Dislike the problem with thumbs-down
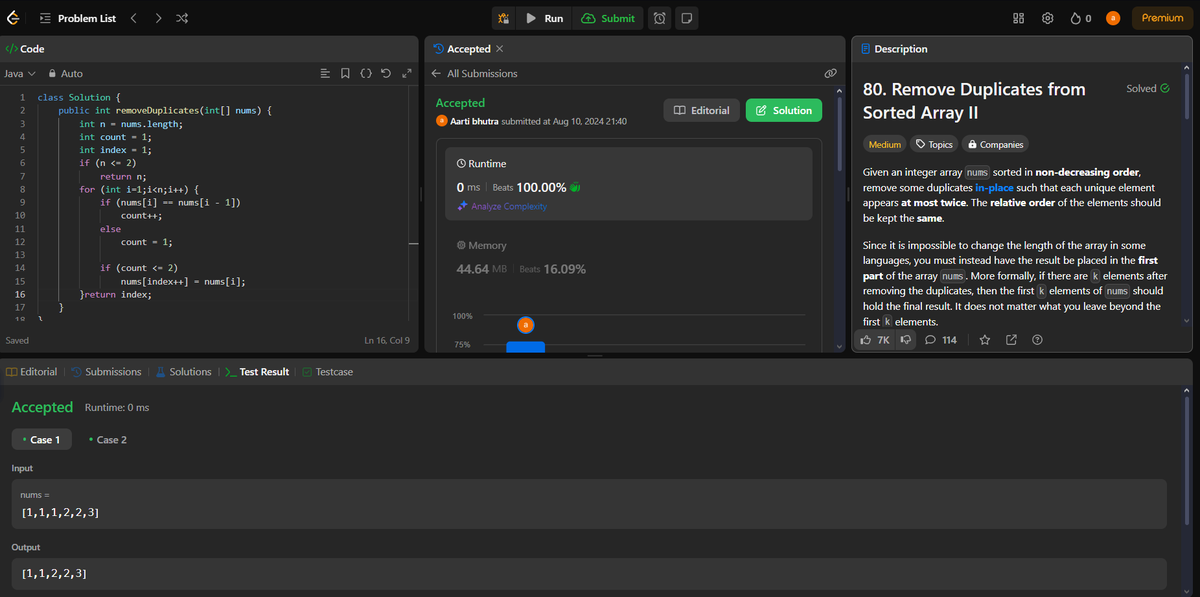 tap(907, 340)
